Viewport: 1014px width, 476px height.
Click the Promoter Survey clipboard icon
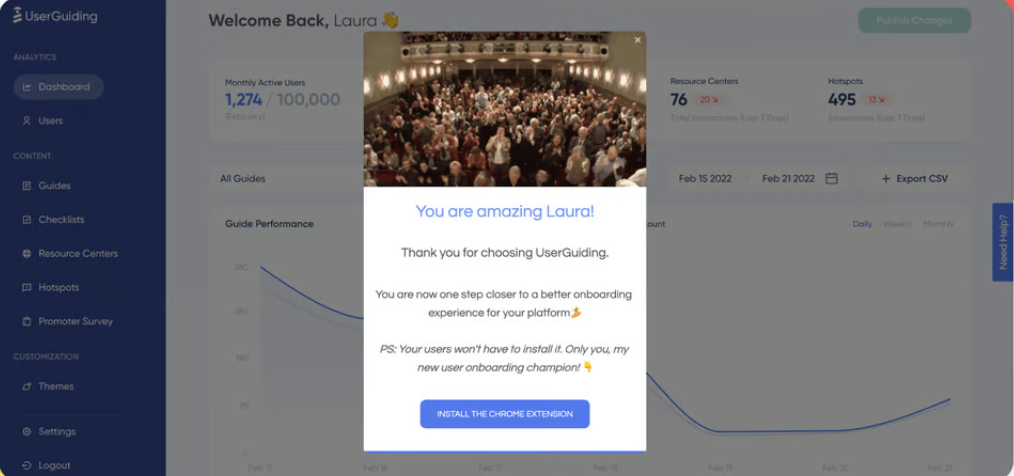[x=27, y=321]
